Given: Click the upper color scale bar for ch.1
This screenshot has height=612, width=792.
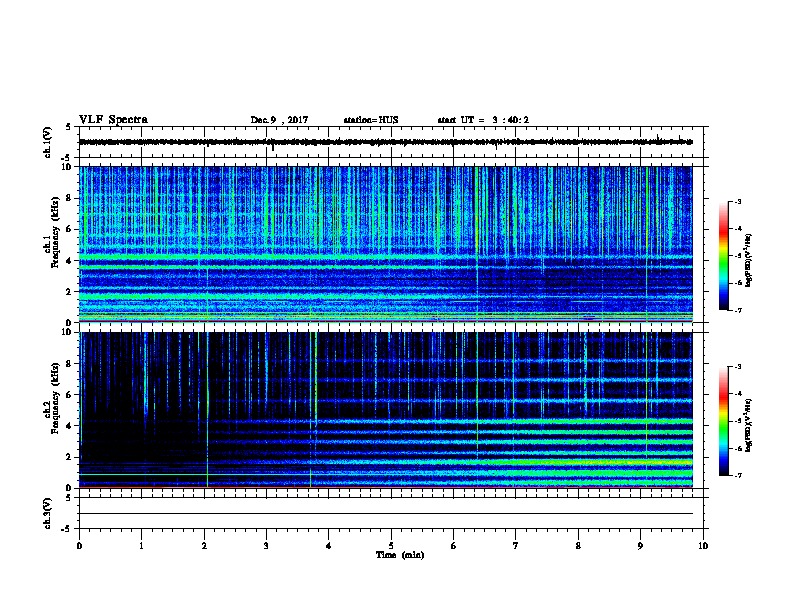Looking at the screenshot, I should [723, 256].
